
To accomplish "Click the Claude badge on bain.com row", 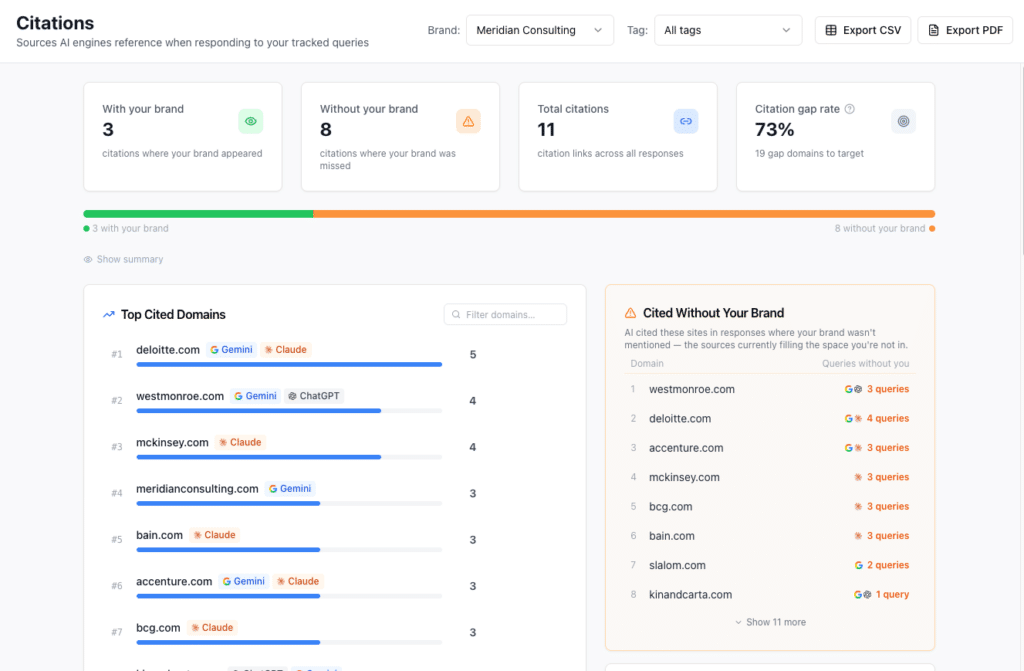I will 214,535.
